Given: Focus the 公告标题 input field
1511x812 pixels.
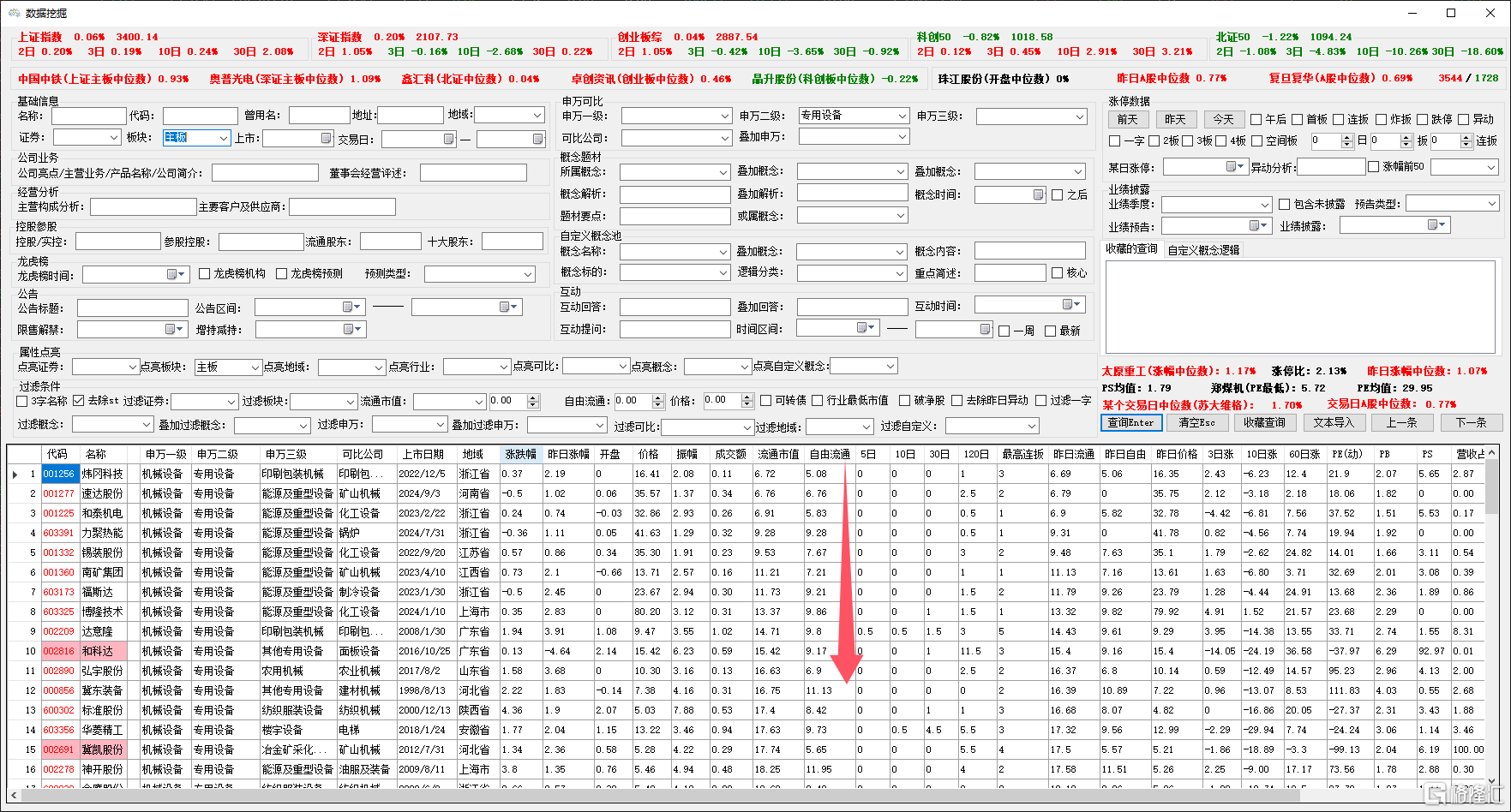Looking at the screenshot, I should [x=132, y=307].
